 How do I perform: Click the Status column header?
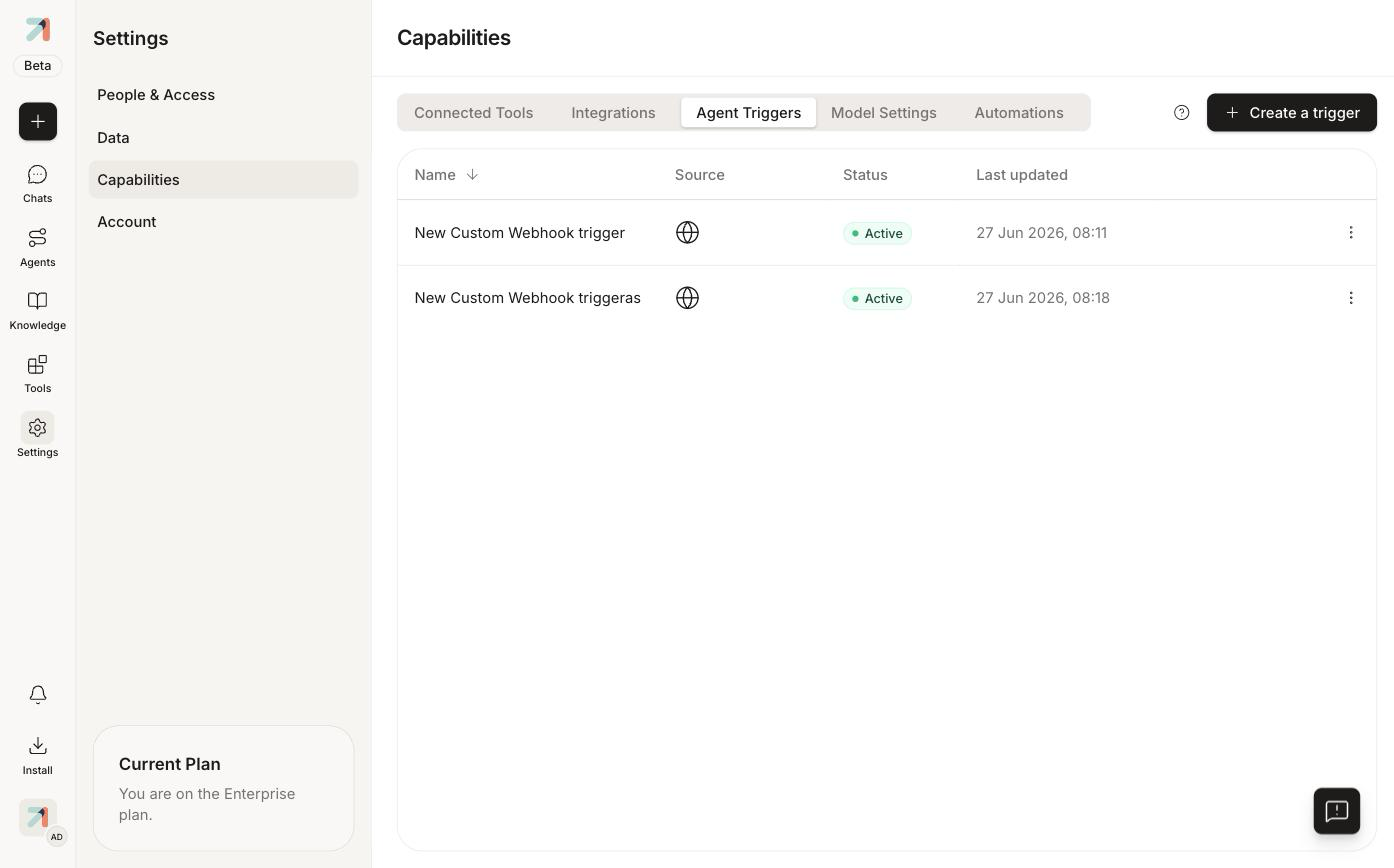click(865, 175)
